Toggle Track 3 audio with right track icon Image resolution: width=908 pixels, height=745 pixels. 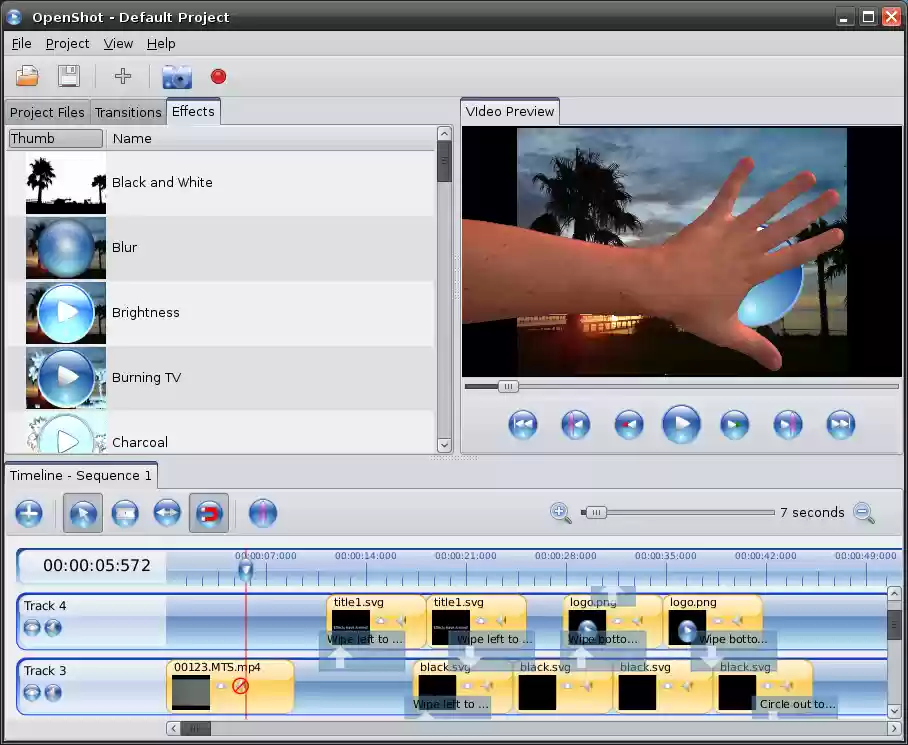[x=53, y=693]
